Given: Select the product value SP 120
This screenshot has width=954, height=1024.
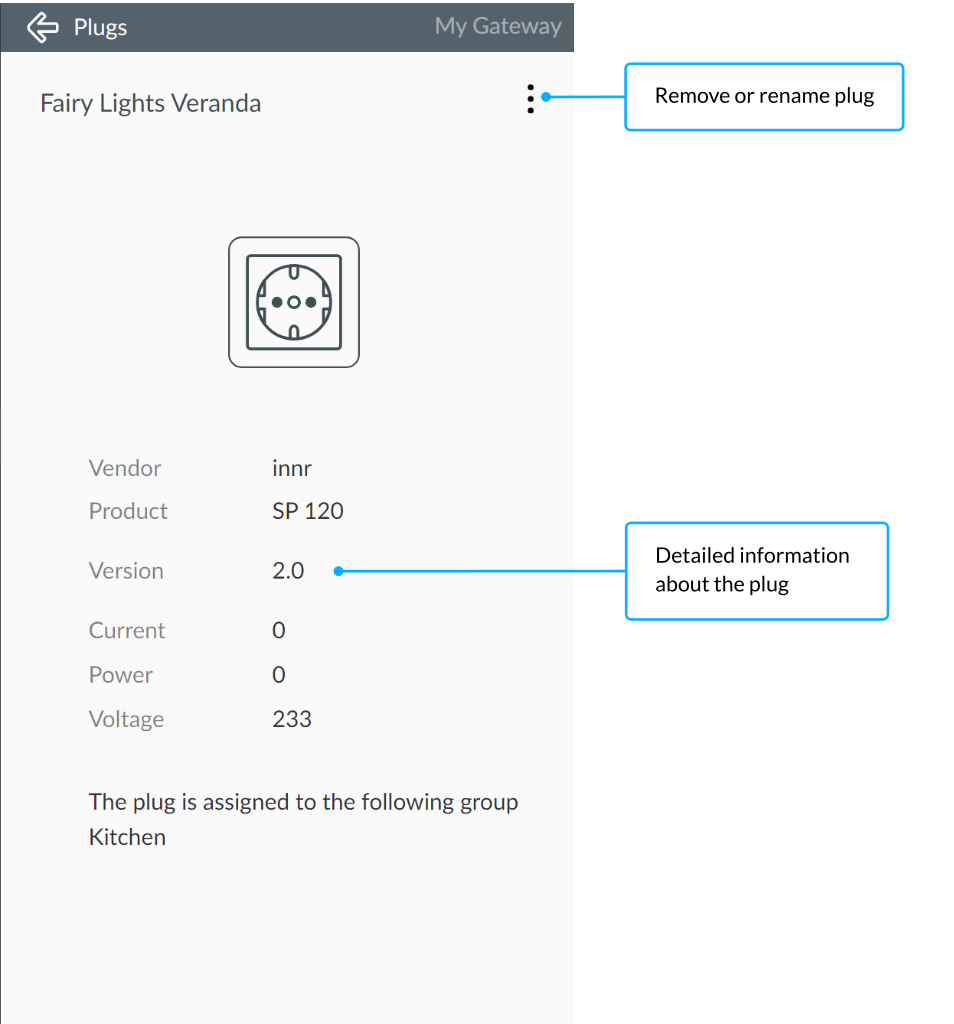Looking at the screenshot, I should pos(307,511).
